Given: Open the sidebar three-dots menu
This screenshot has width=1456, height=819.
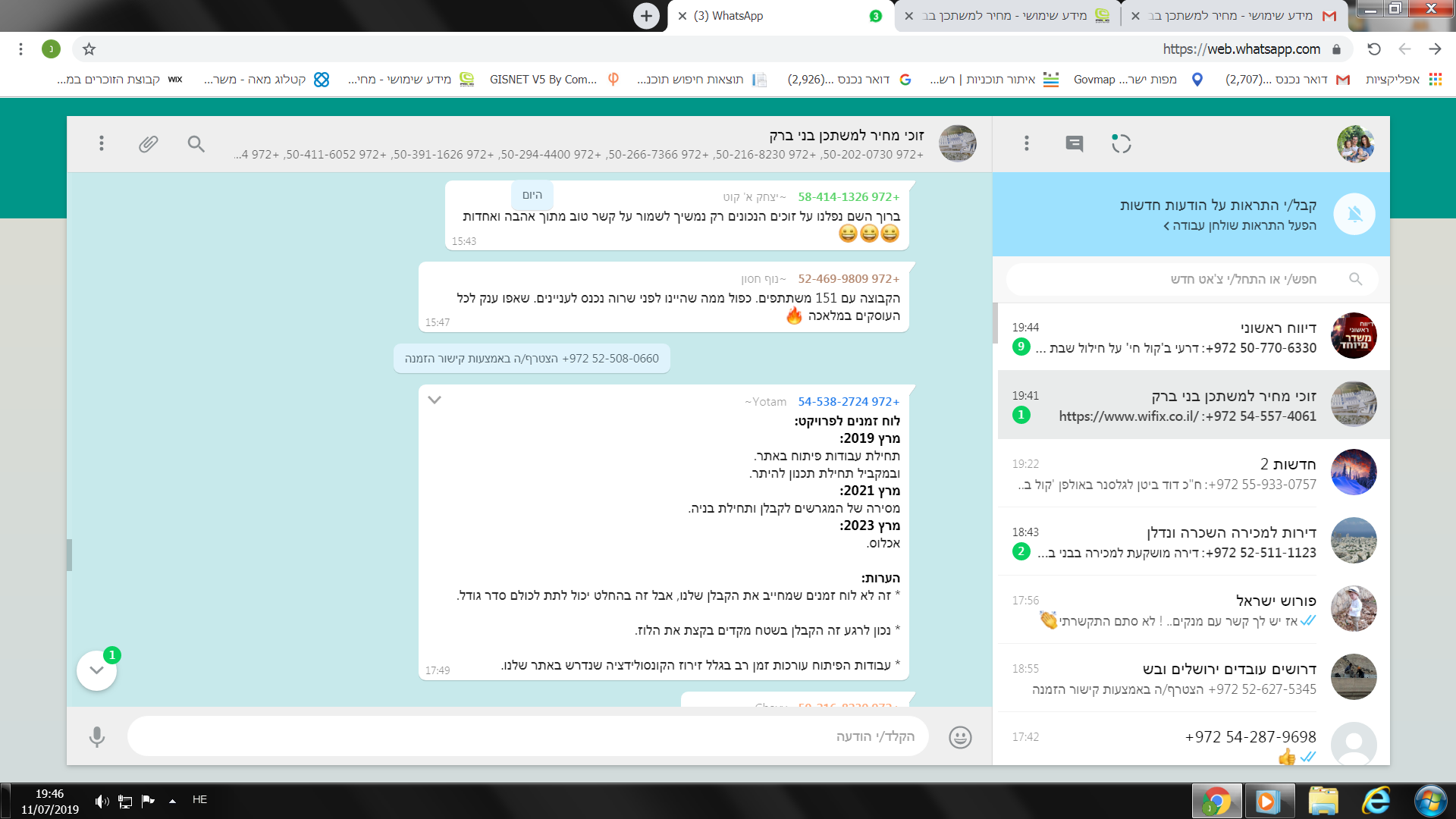Looking at the screenshot, I should (1026, 143).
